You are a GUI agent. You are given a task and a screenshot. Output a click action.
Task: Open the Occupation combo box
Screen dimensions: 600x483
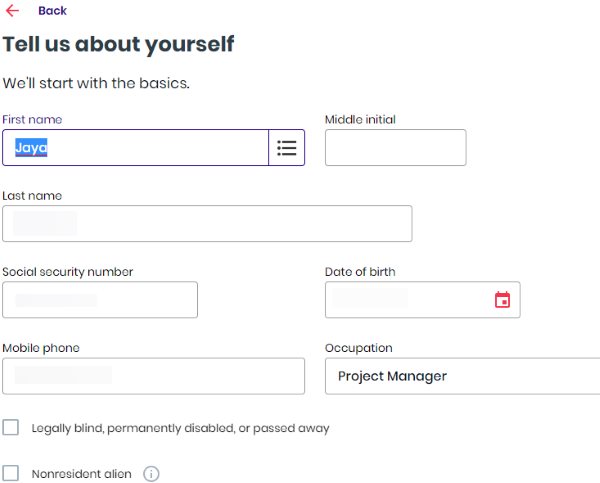pos(462,376)
